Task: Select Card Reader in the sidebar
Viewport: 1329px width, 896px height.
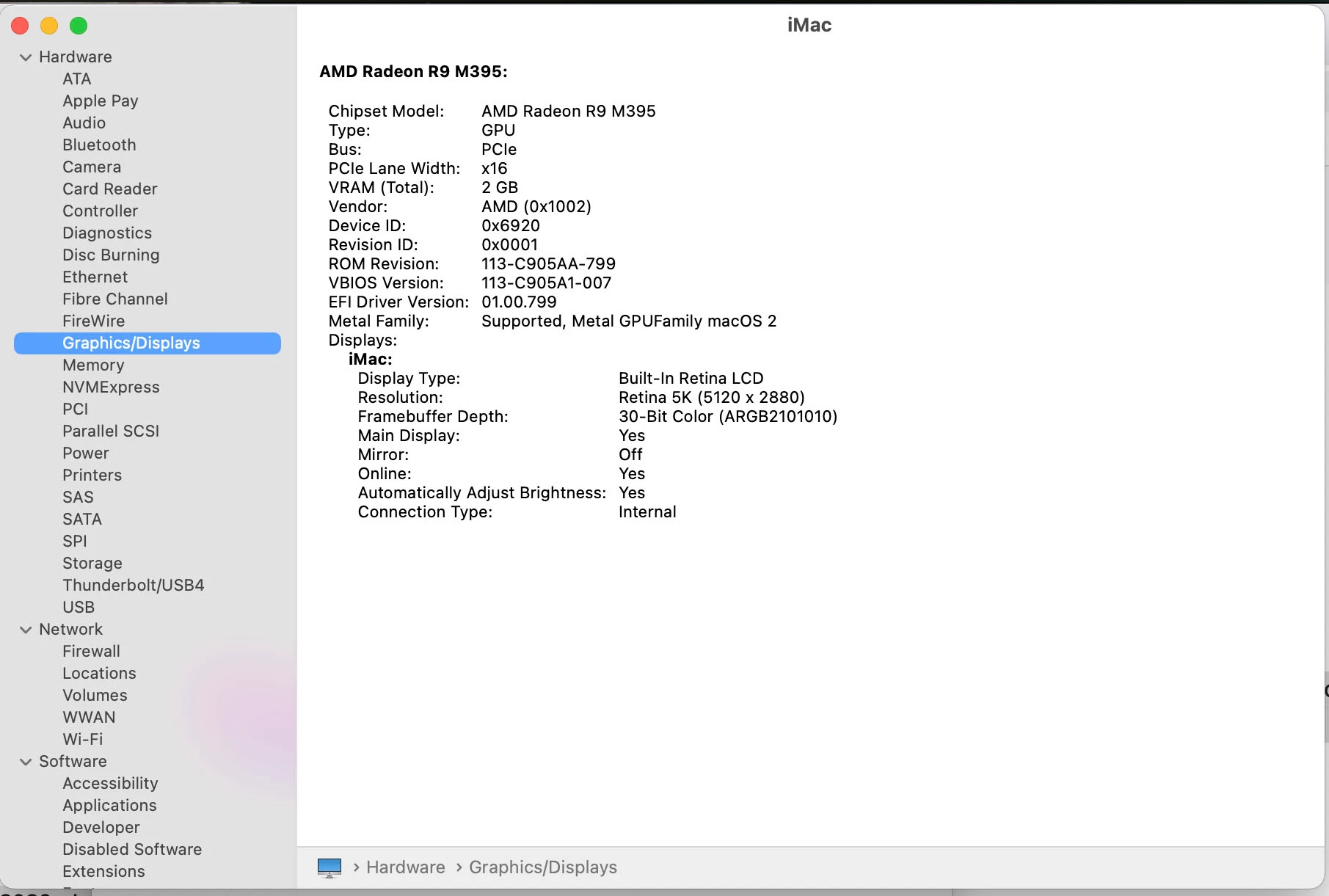Action: tap(110, 189)
